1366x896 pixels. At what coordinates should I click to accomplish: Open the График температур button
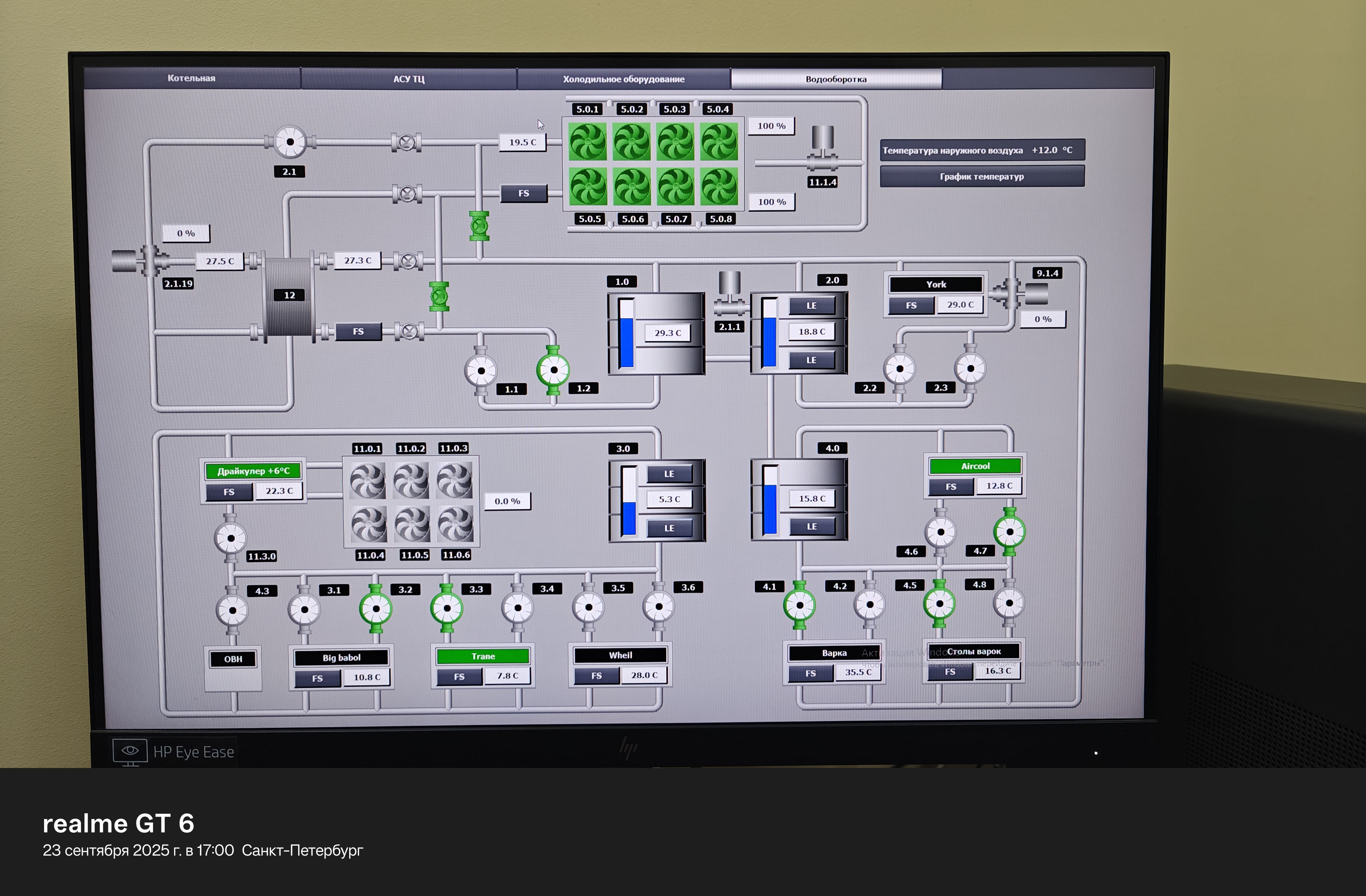pos(981,177)
